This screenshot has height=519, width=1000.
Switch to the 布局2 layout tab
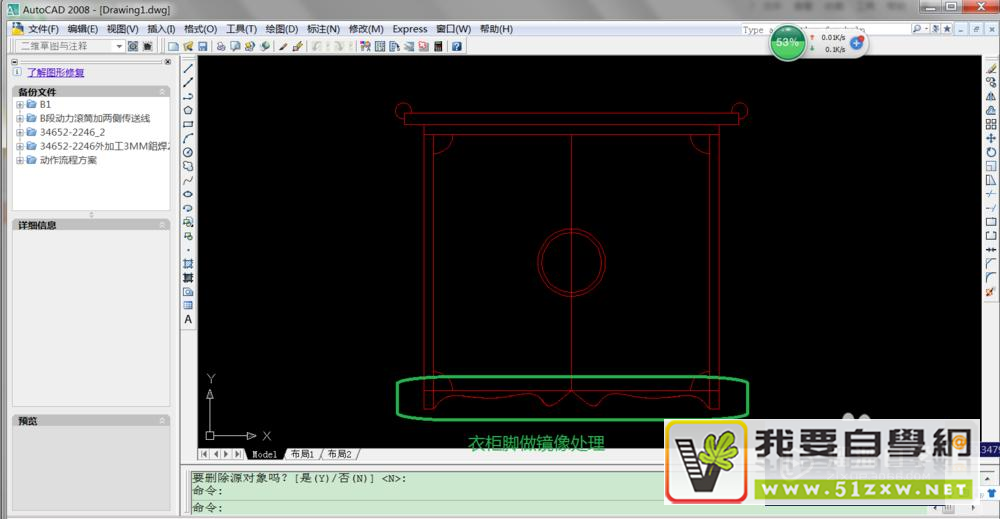[x=339, y=454]
